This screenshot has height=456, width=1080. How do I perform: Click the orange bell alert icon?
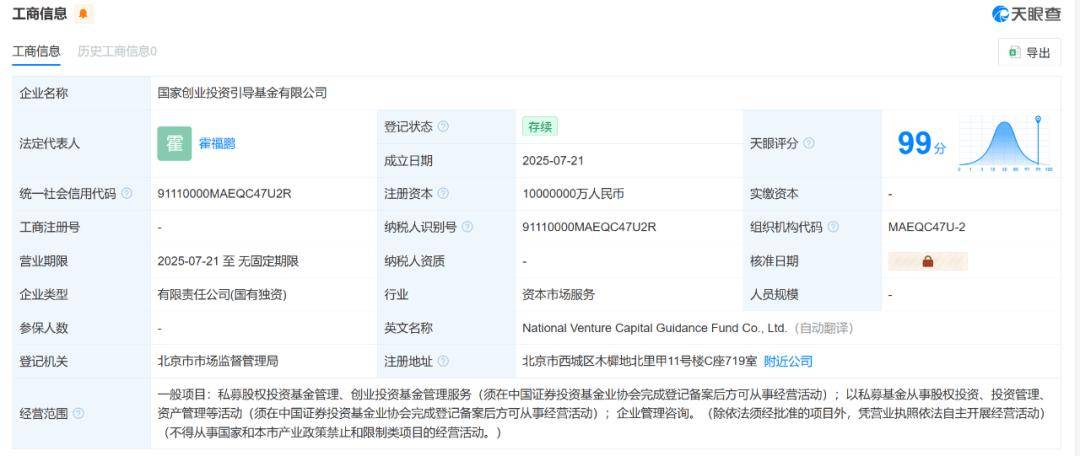click(83, 13)
